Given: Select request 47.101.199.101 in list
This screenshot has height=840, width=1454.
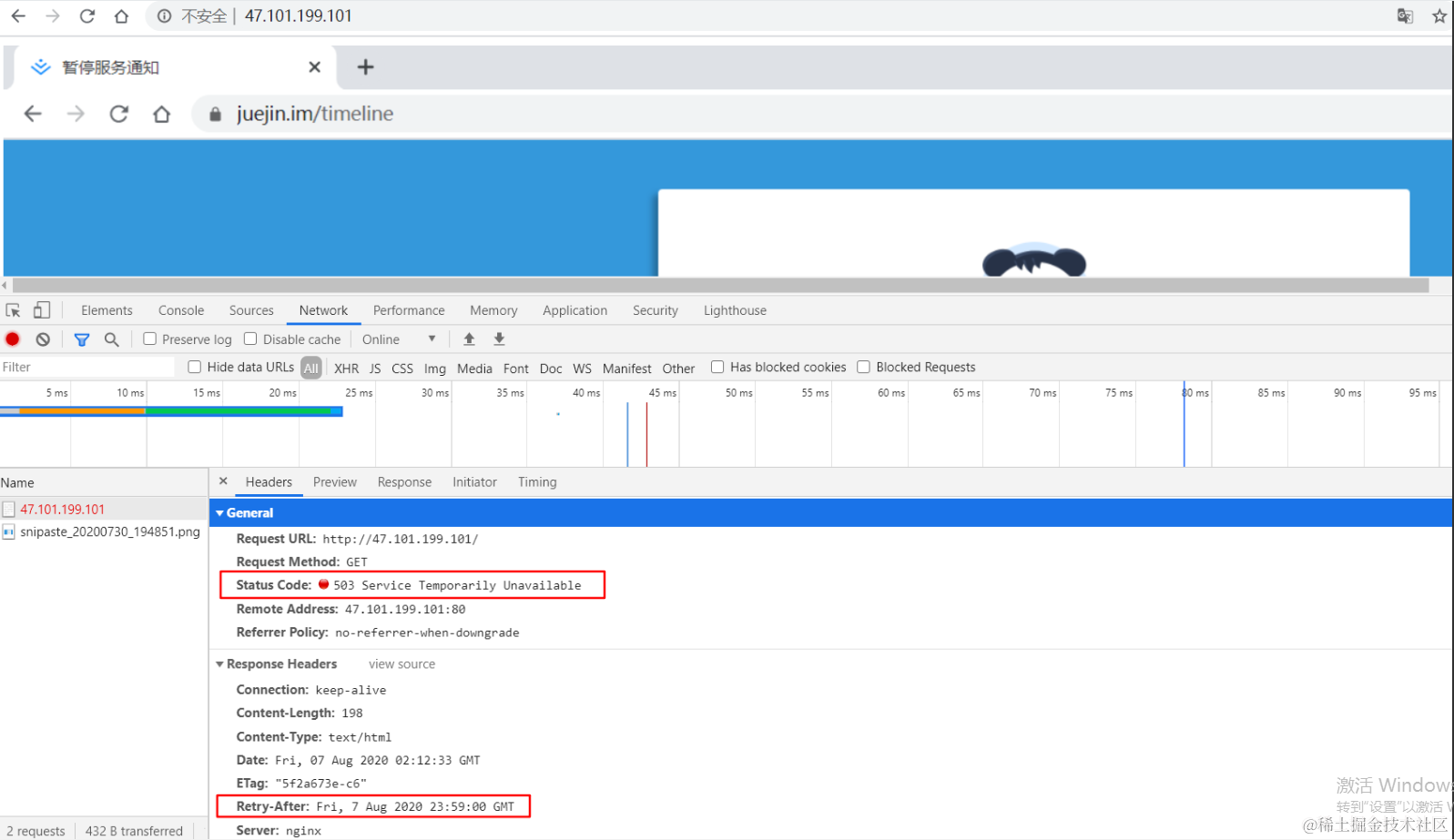Looking at the screenshot, I should 104,510.
